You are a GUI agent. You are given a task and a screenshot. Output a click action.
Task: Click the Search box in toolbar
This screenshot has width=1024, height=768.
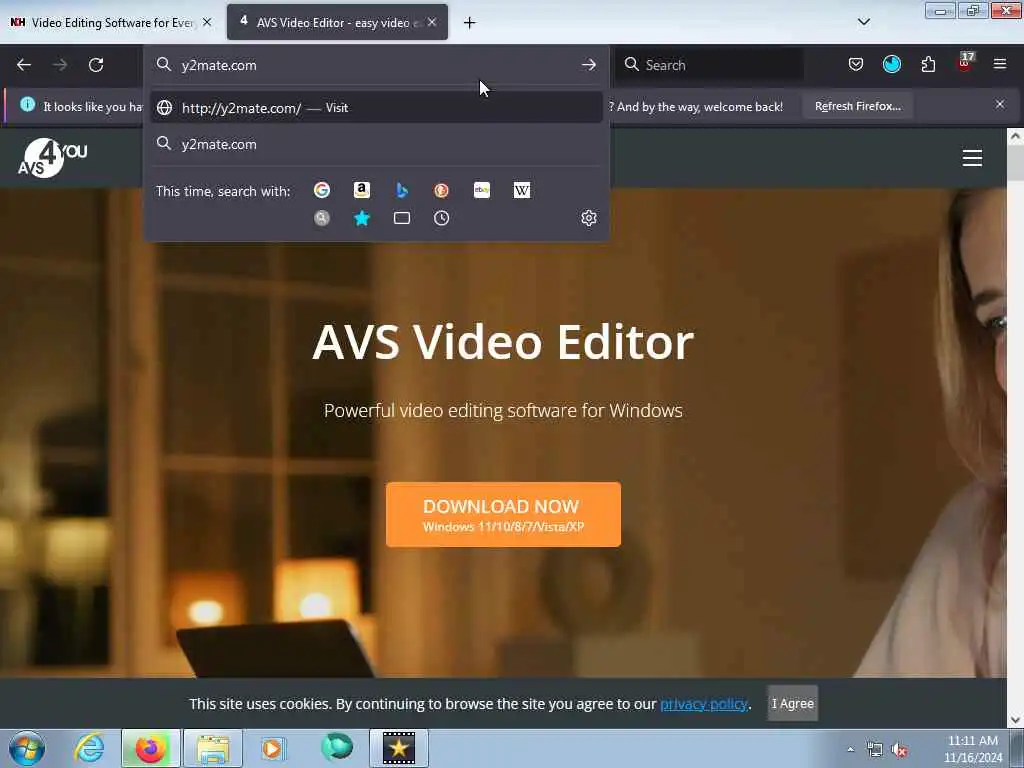tap(710, 65)
